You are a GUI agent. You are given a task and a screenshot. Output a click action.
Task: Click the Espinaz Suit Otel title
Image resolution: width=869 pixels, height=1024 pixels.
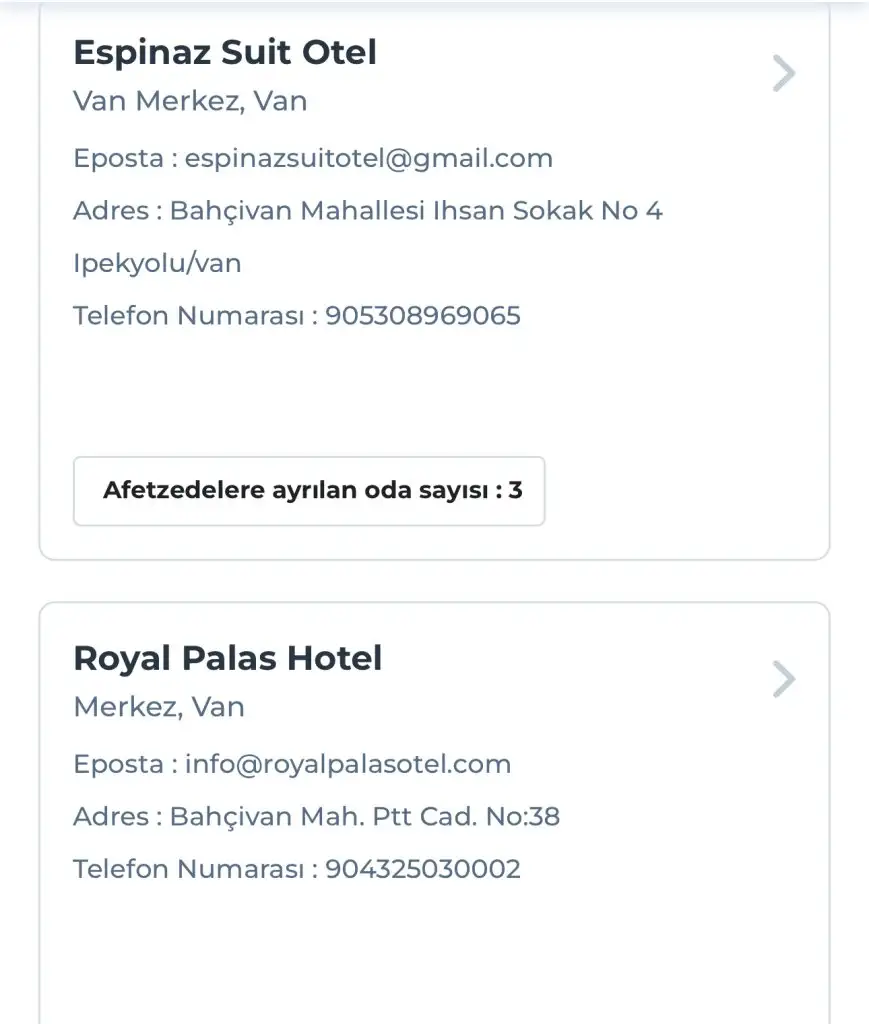pyautogui.click(x=225, y=52)
